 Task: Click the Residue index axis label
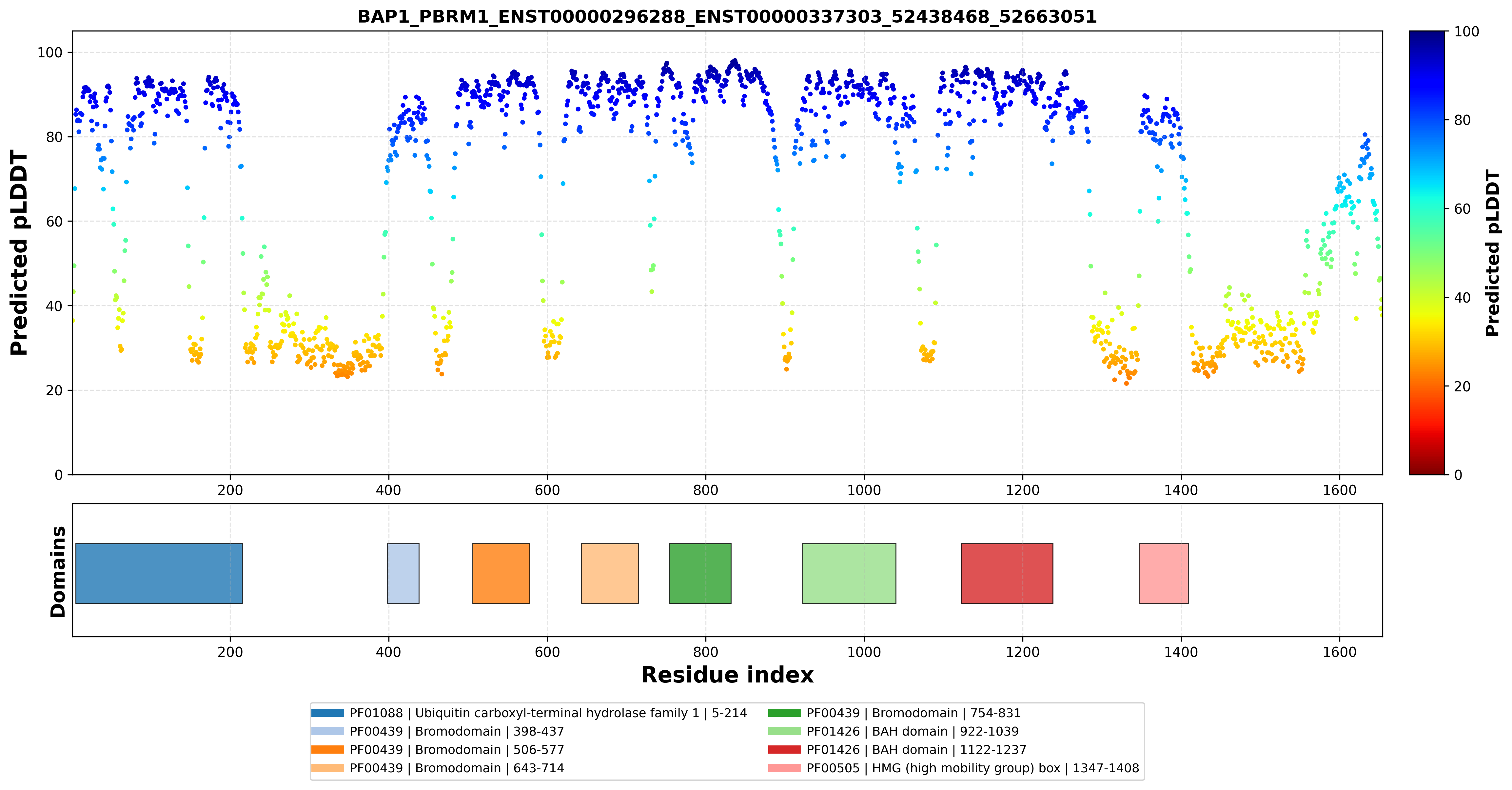727,675
